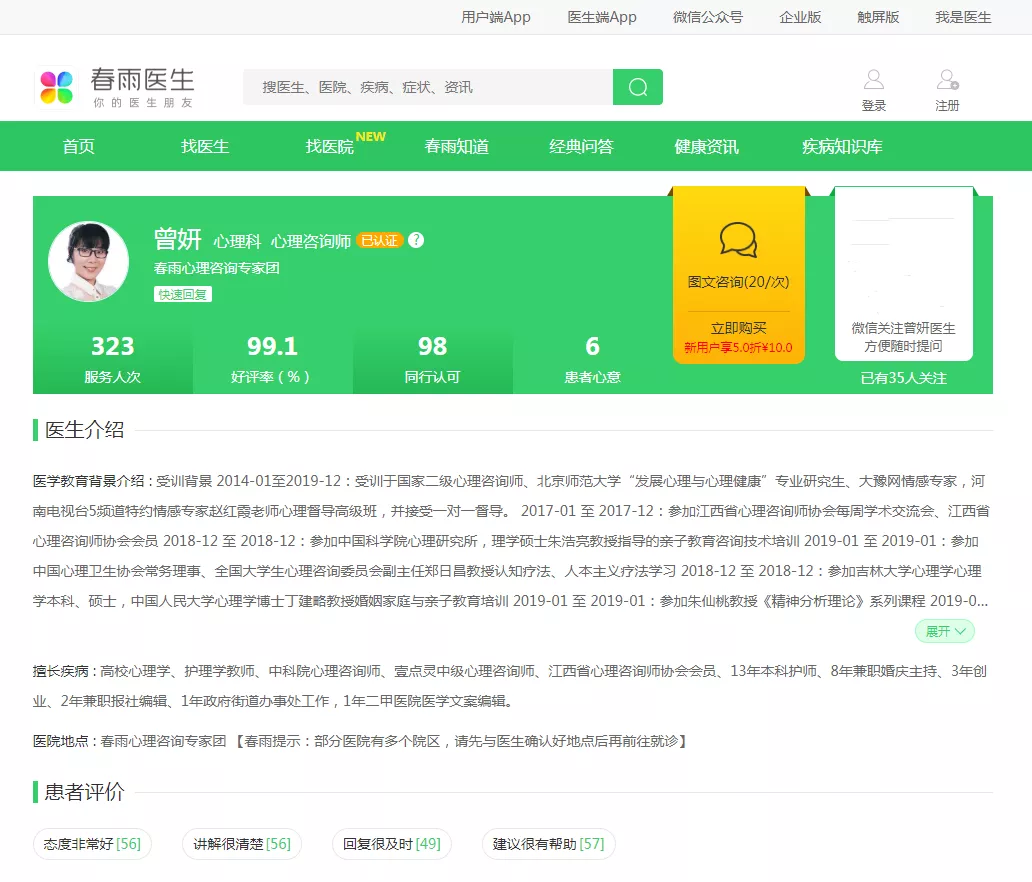Image resolution: width=1032 pixels, height=882 pixels.
Task: Toggle the 回复很及时 review filter
Action: (x=390, y=844)
